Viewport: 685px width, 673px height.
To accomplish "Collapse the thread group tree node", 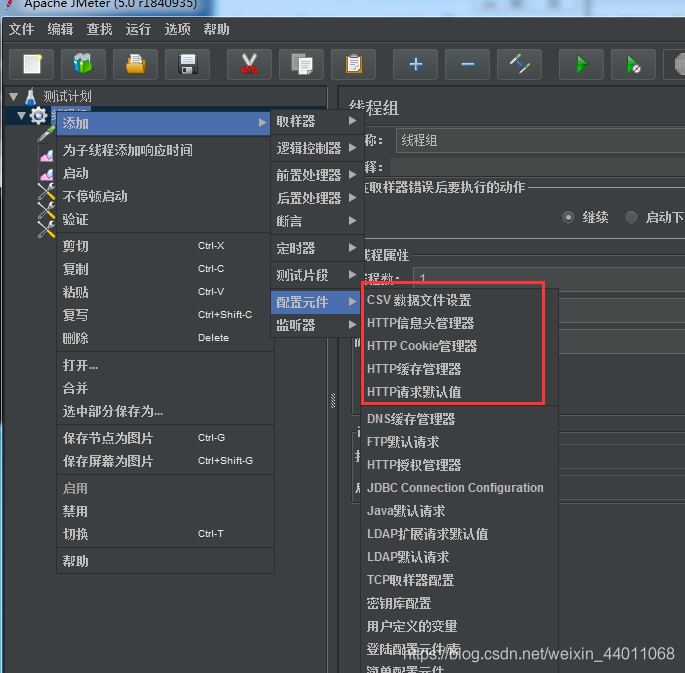I will tap(21, 115).
